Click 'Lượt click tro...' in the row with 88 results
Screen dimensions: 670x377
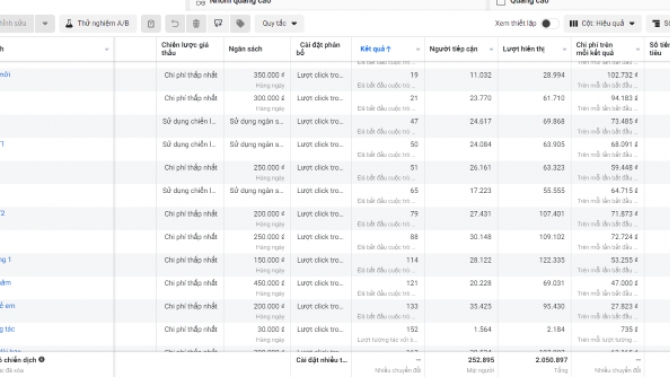320,237
